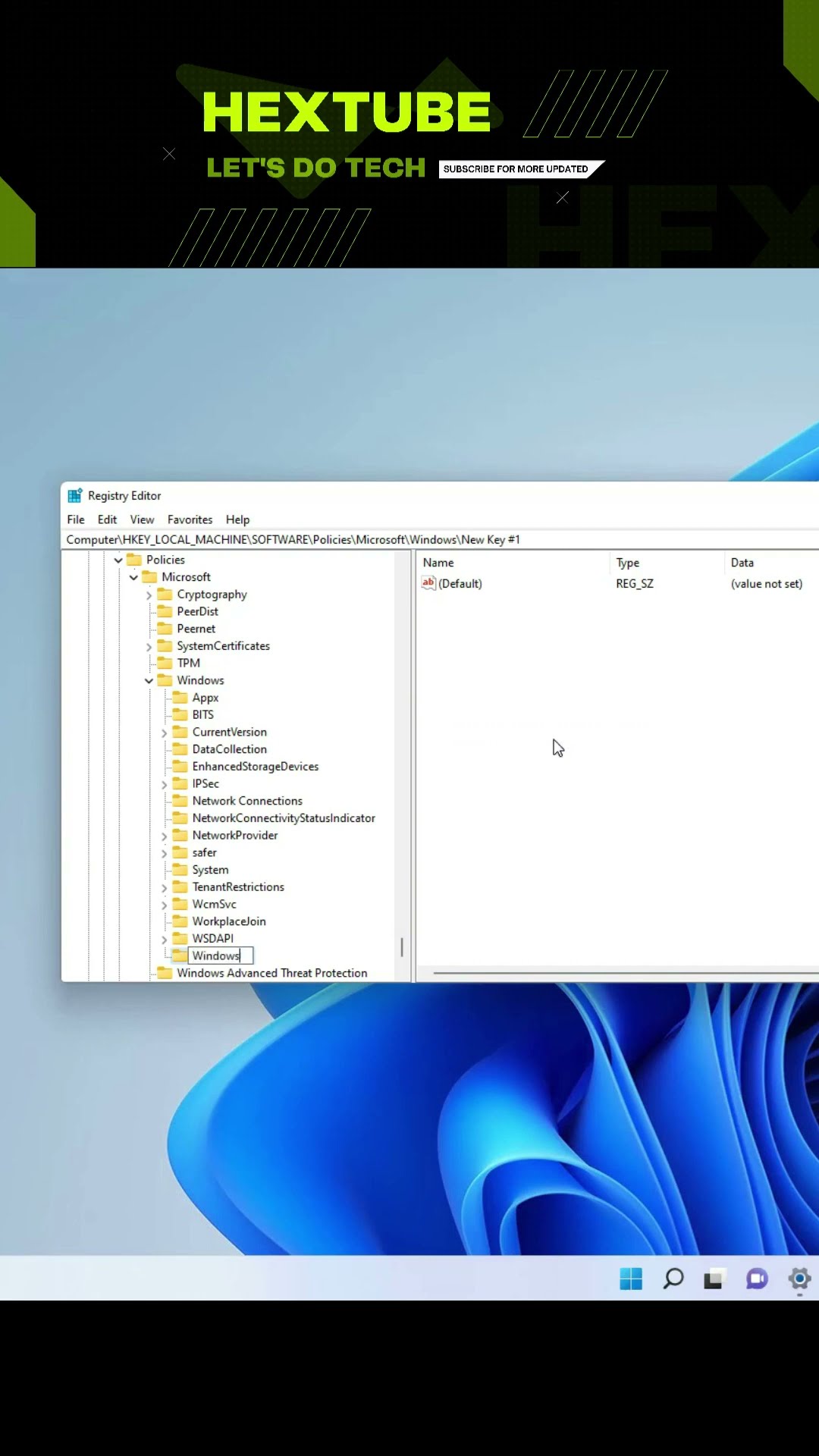Expand the IPSec key
The height and width of the screenshot is (1456, 819).
(164, 785)
